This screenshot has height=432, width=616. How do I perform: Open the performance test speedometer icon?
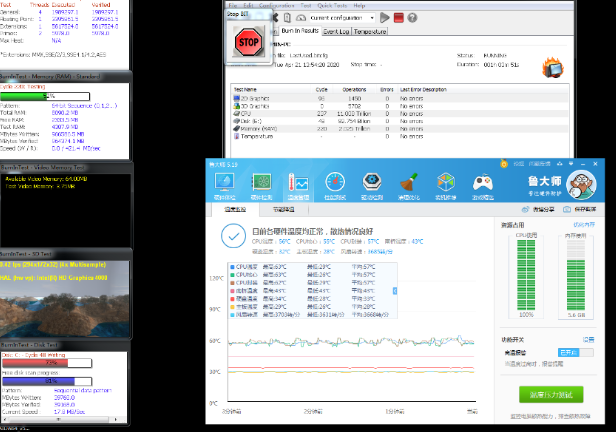(335, 183)
